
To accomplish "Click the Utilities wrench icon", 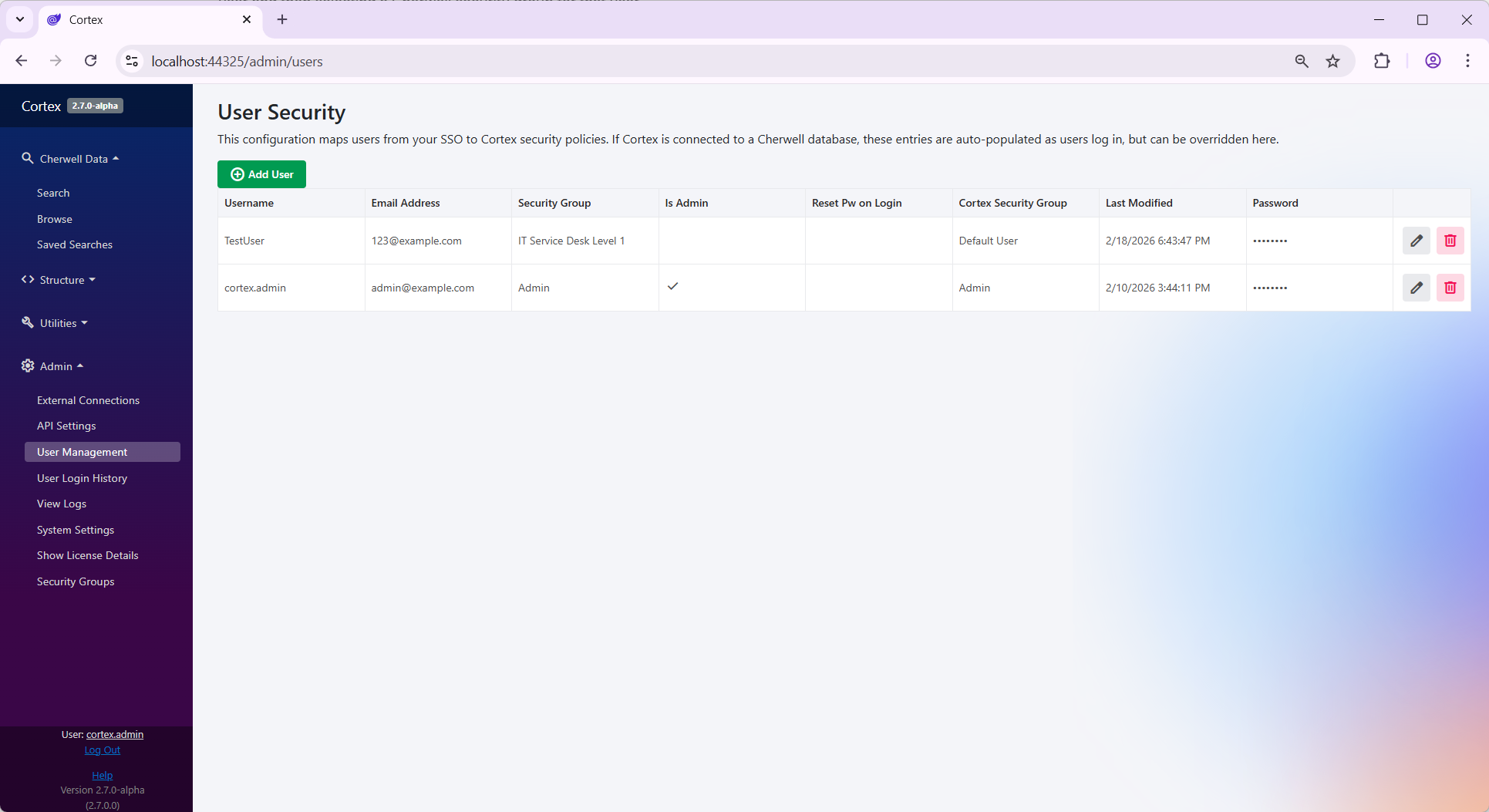I will click(28, 322).
